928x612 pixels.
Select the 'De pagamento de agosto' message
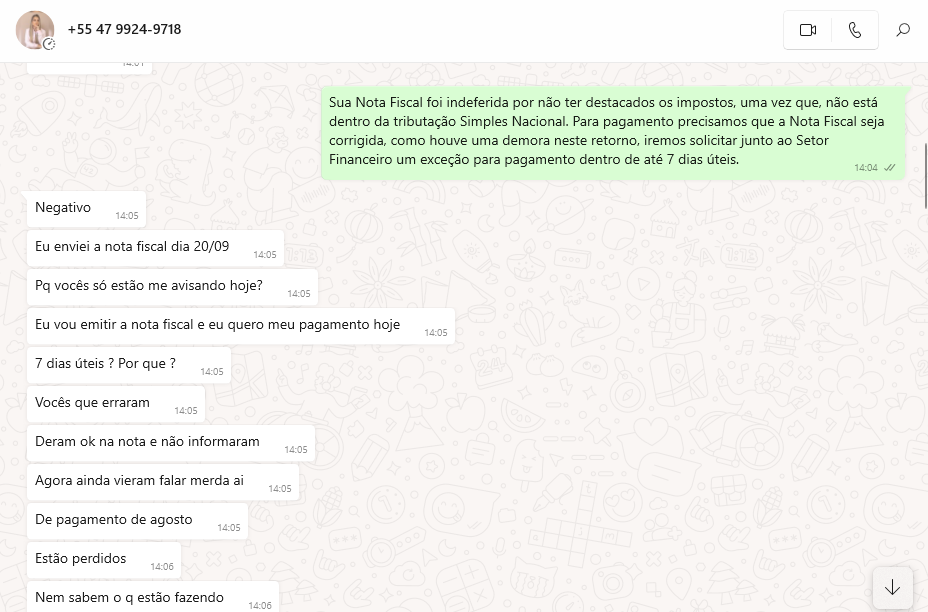pos(137,521)
